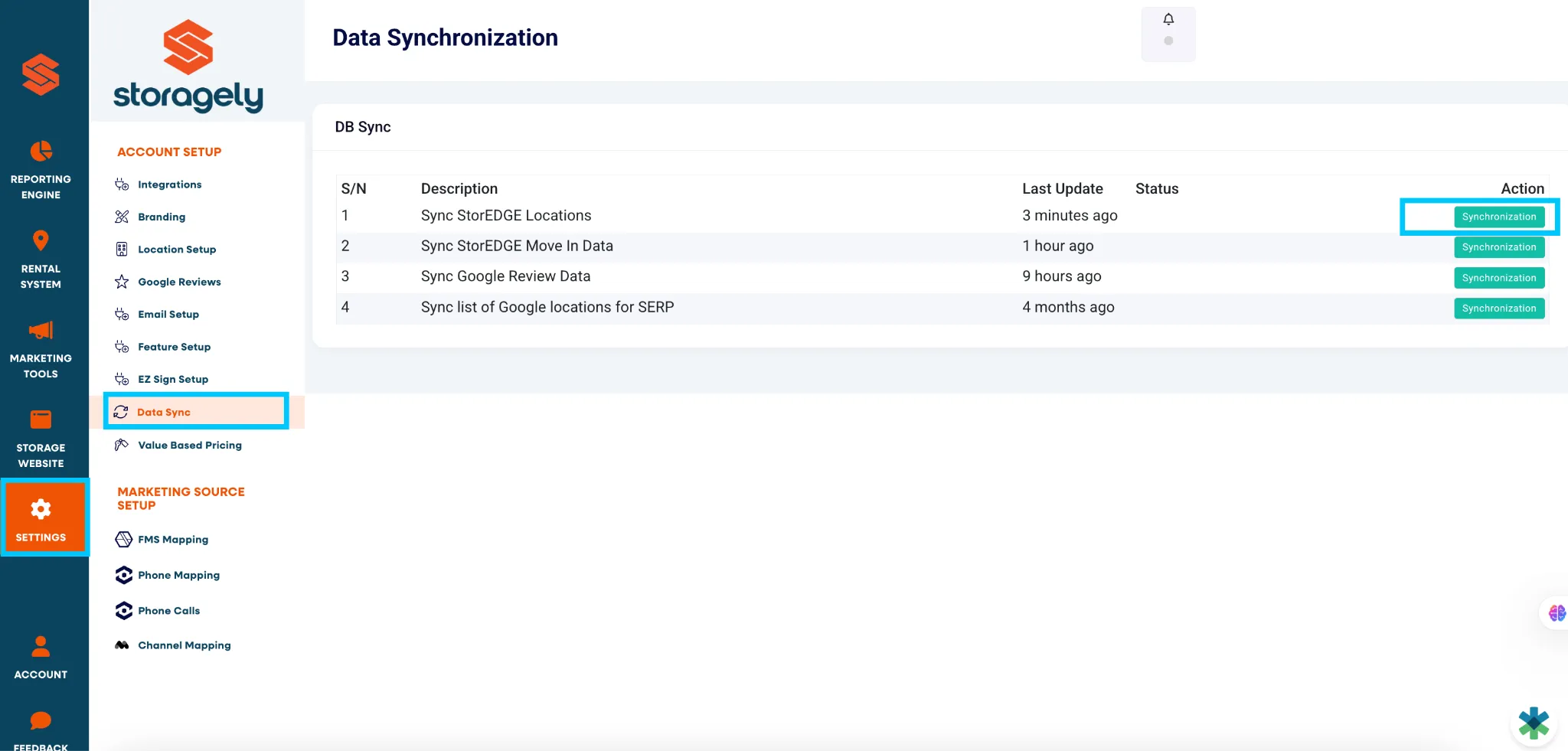
Task: Synchronize StorEDGE Move In Data row
Action: coord(1499,247)
